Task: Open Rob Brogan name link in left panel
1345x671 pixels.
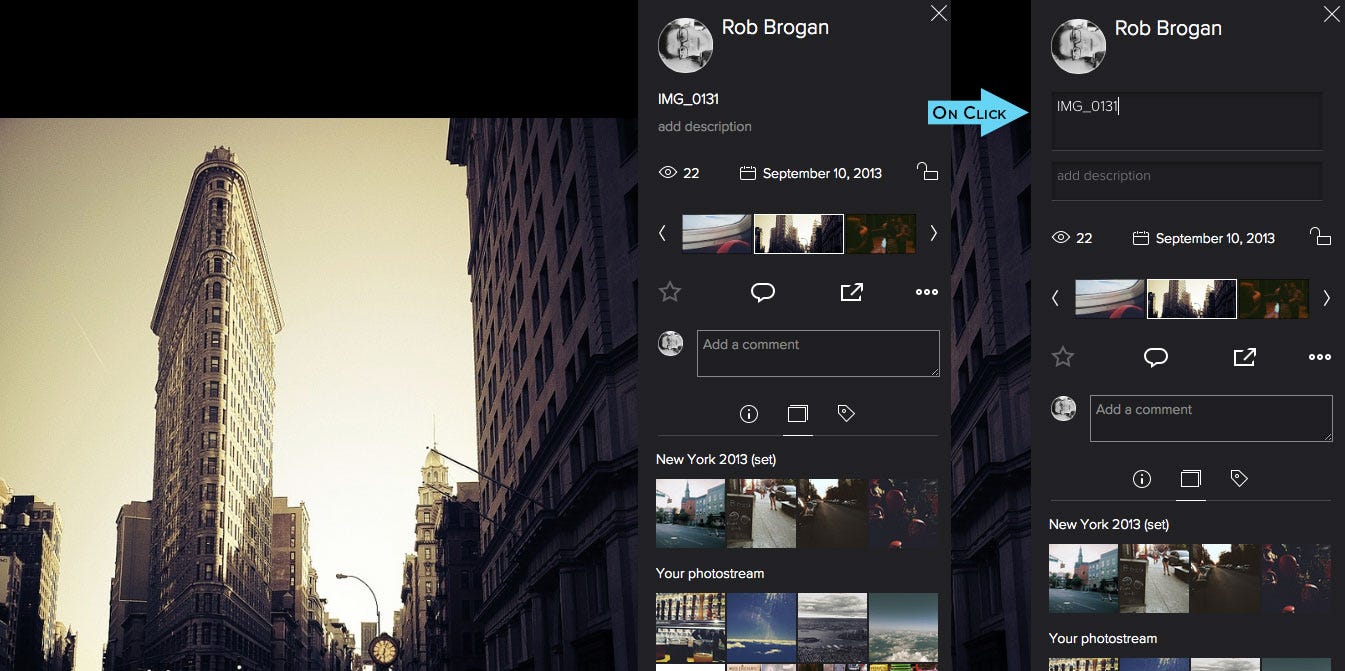Action: tap(775, 28)
